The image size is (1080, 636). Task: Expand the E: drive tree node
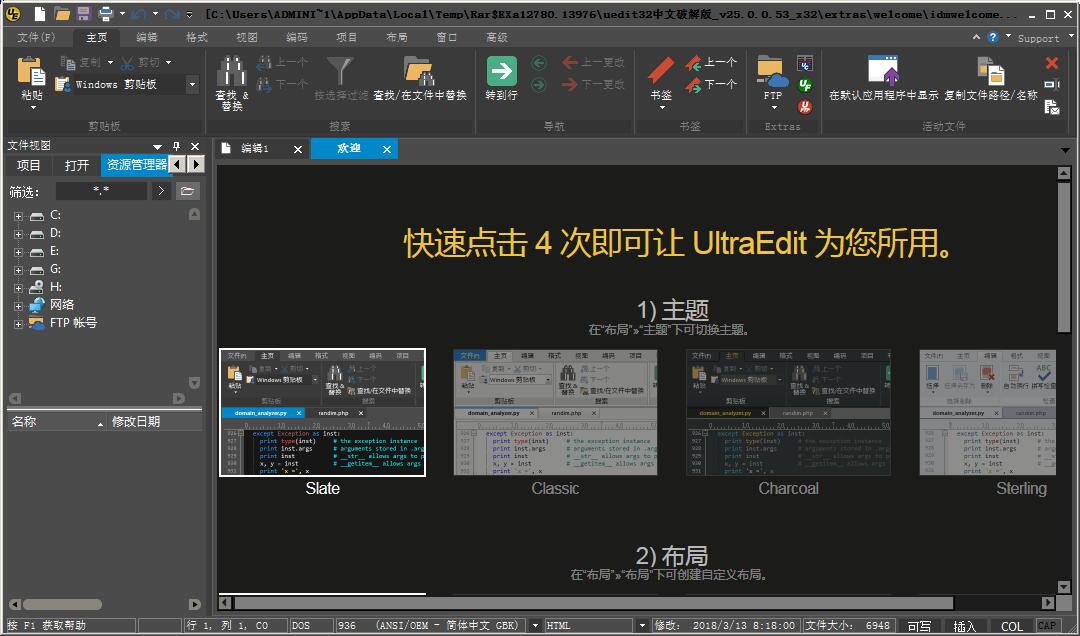[19, 252]
